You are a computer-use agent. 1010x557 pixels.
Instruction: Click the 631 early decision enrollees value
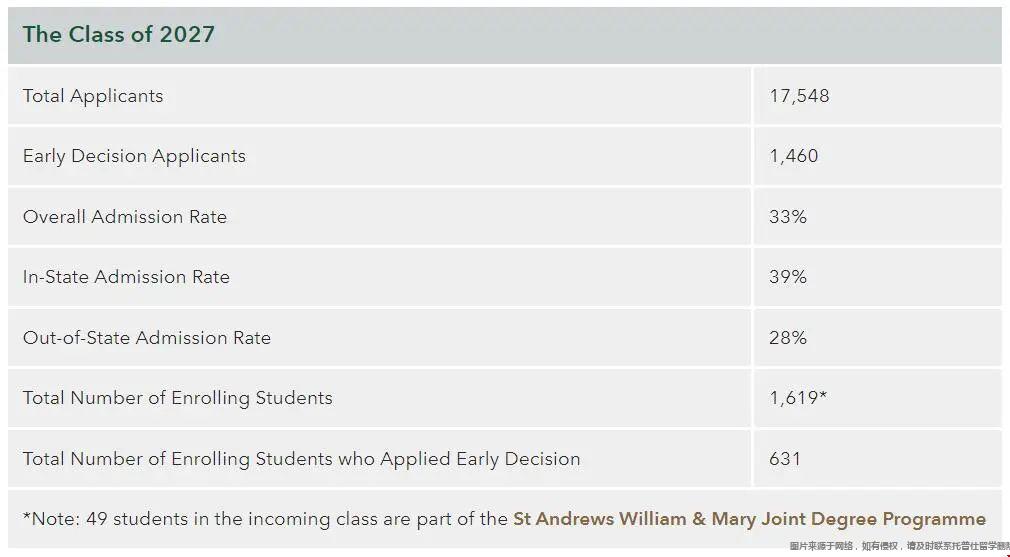click(x=785, y=459)
